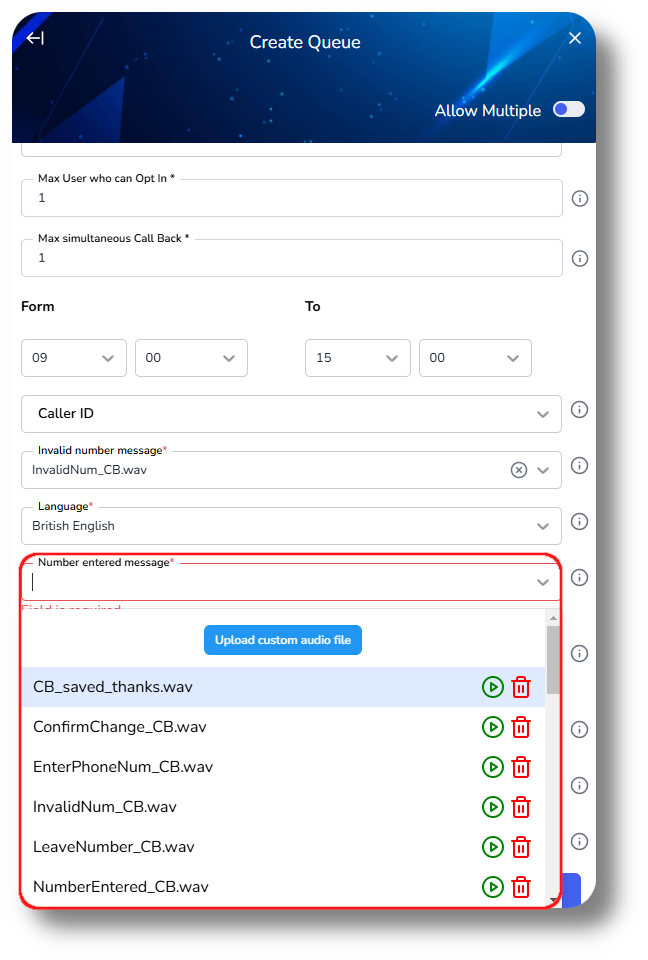Delete the ConfirmChange_CB.wav file

point(521,727)
